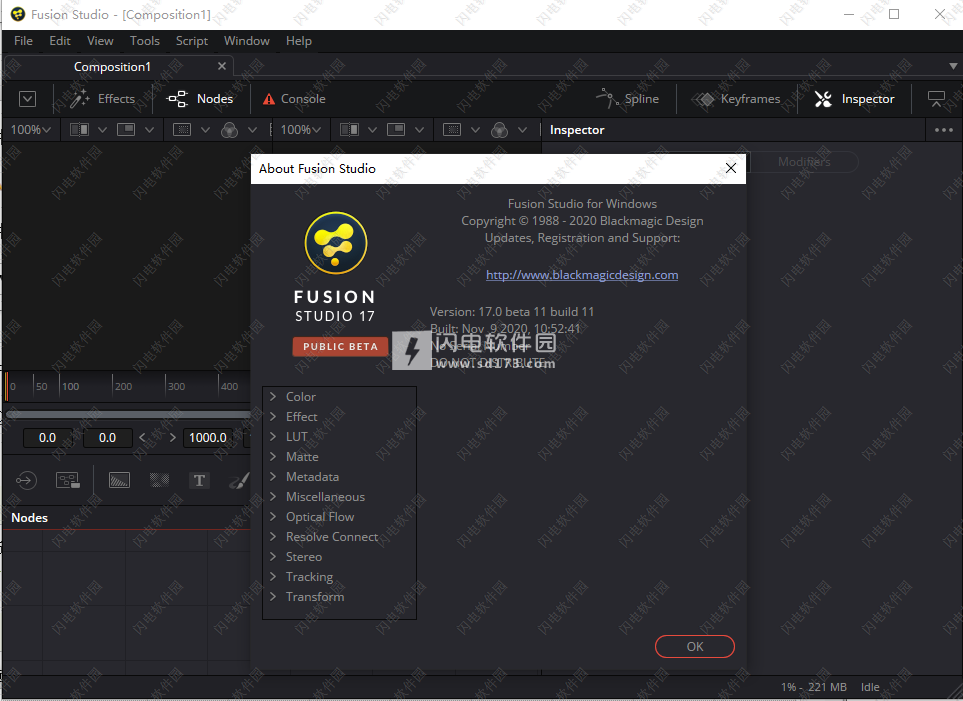Click the 1000.0 frame range field

coord(208,437)
